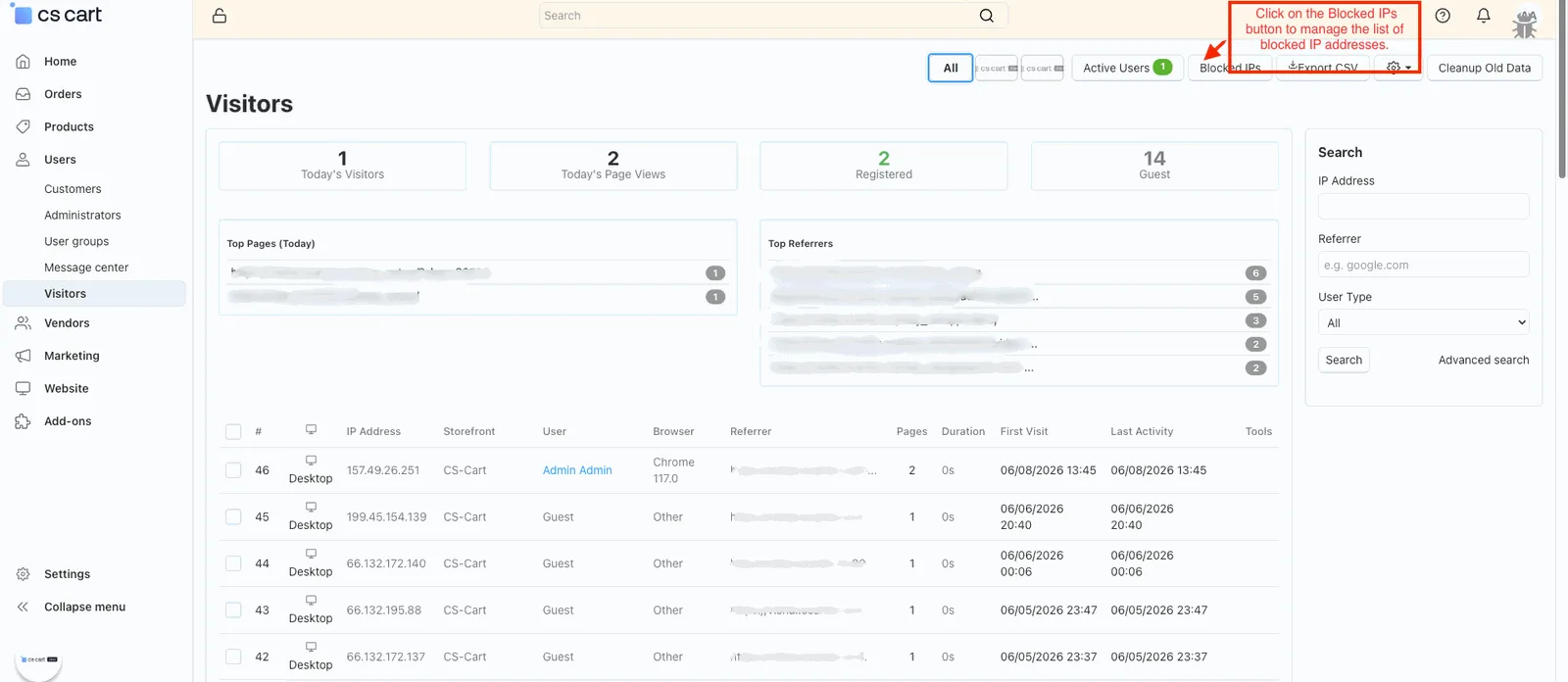Click the desktop icon in row 46
Screen dimensions: 1568x682
click(x=311, y=461)
